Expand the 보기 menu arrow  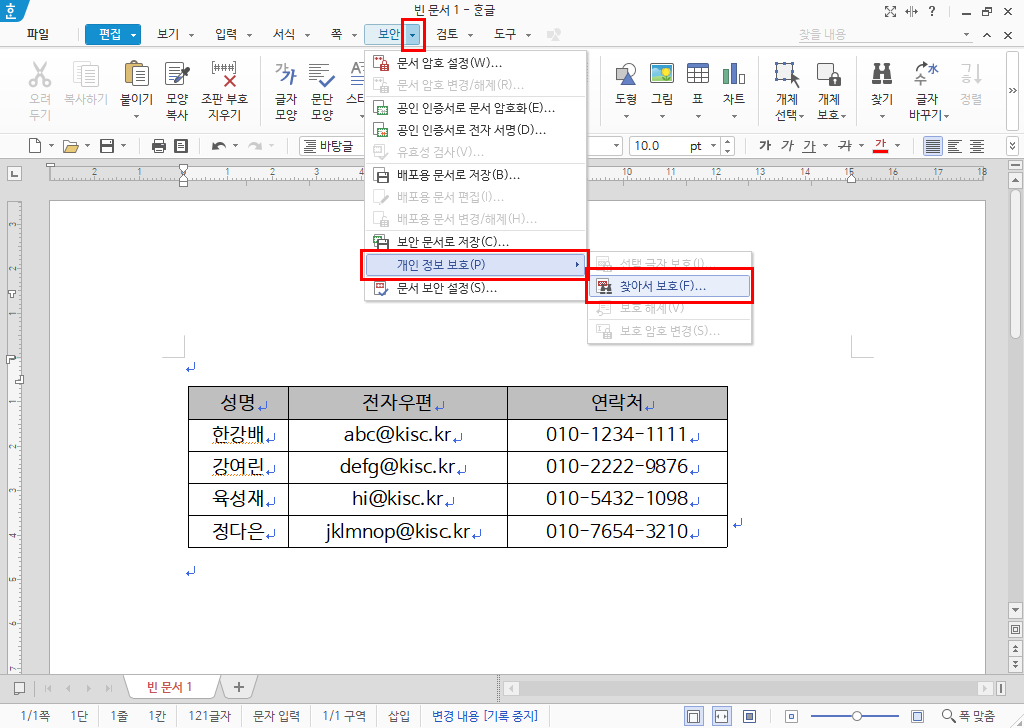pos(191,35)
